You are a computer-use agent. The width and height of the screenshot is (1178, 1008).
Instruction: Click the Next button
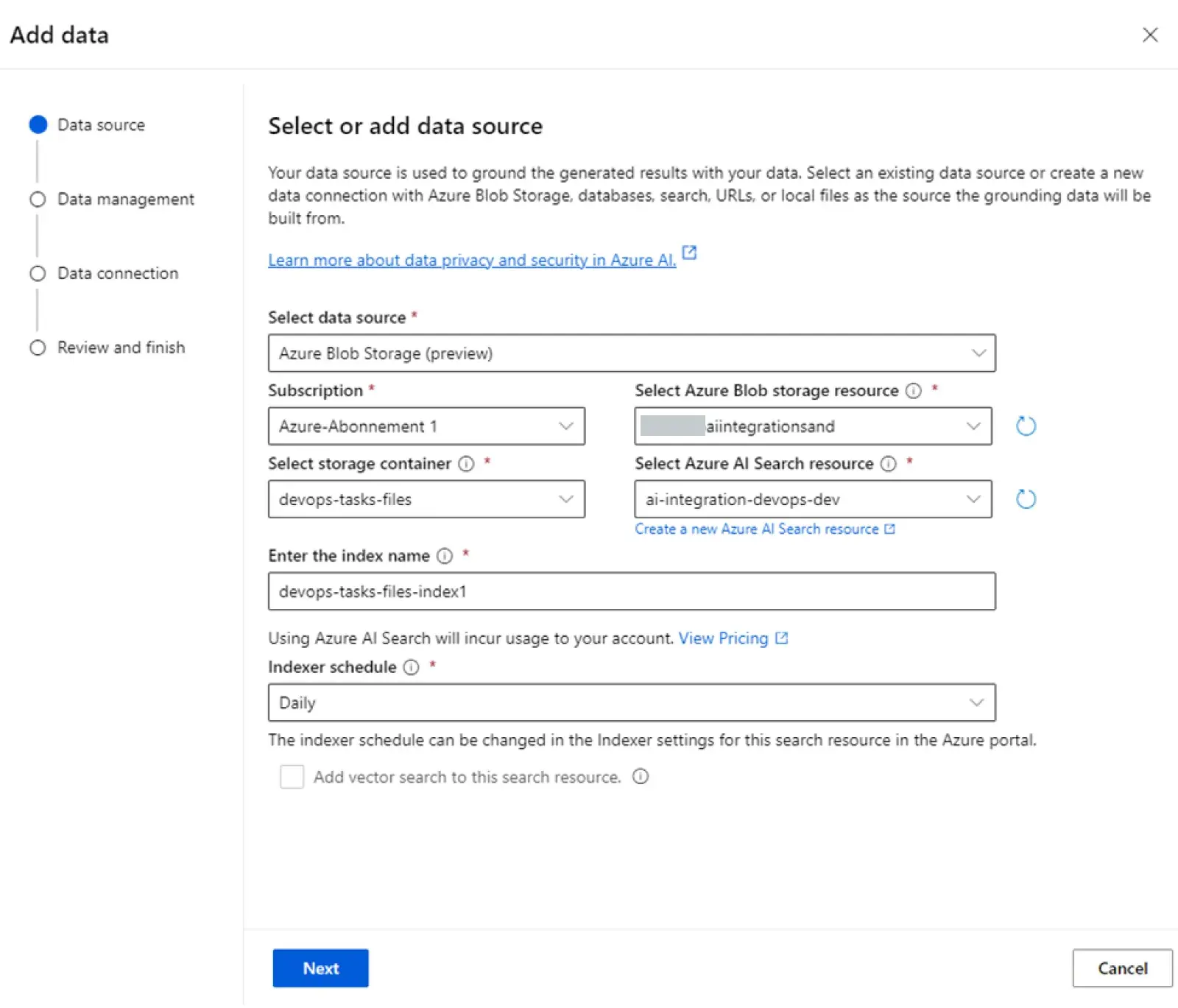click(x=320, y=968)
